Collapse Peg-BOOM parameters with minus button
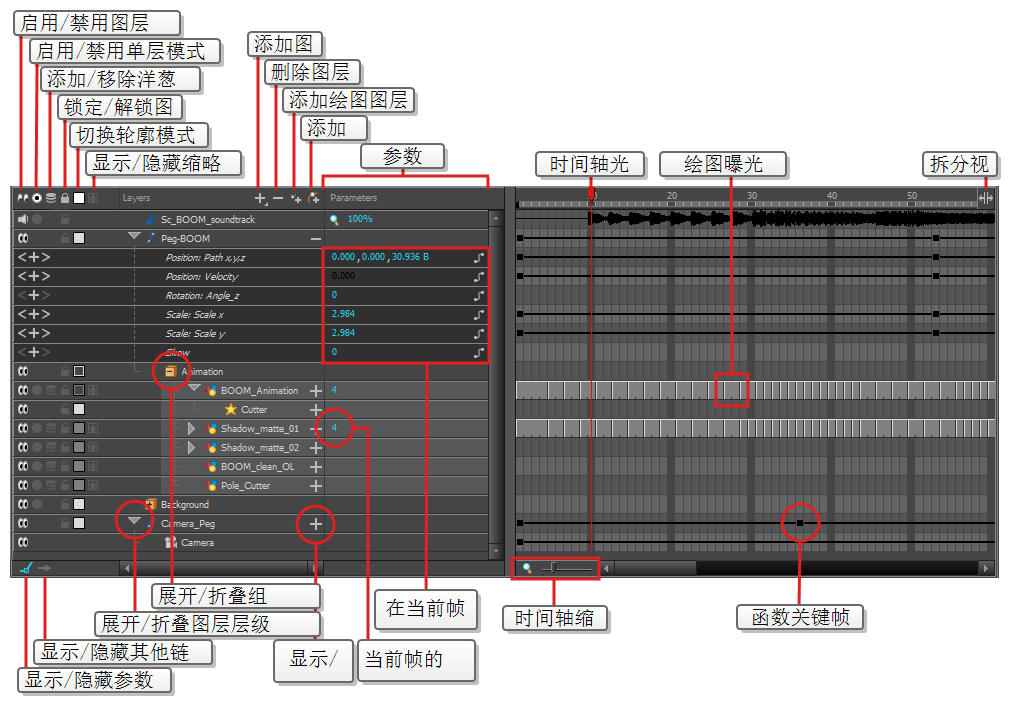 click(315, 239)
